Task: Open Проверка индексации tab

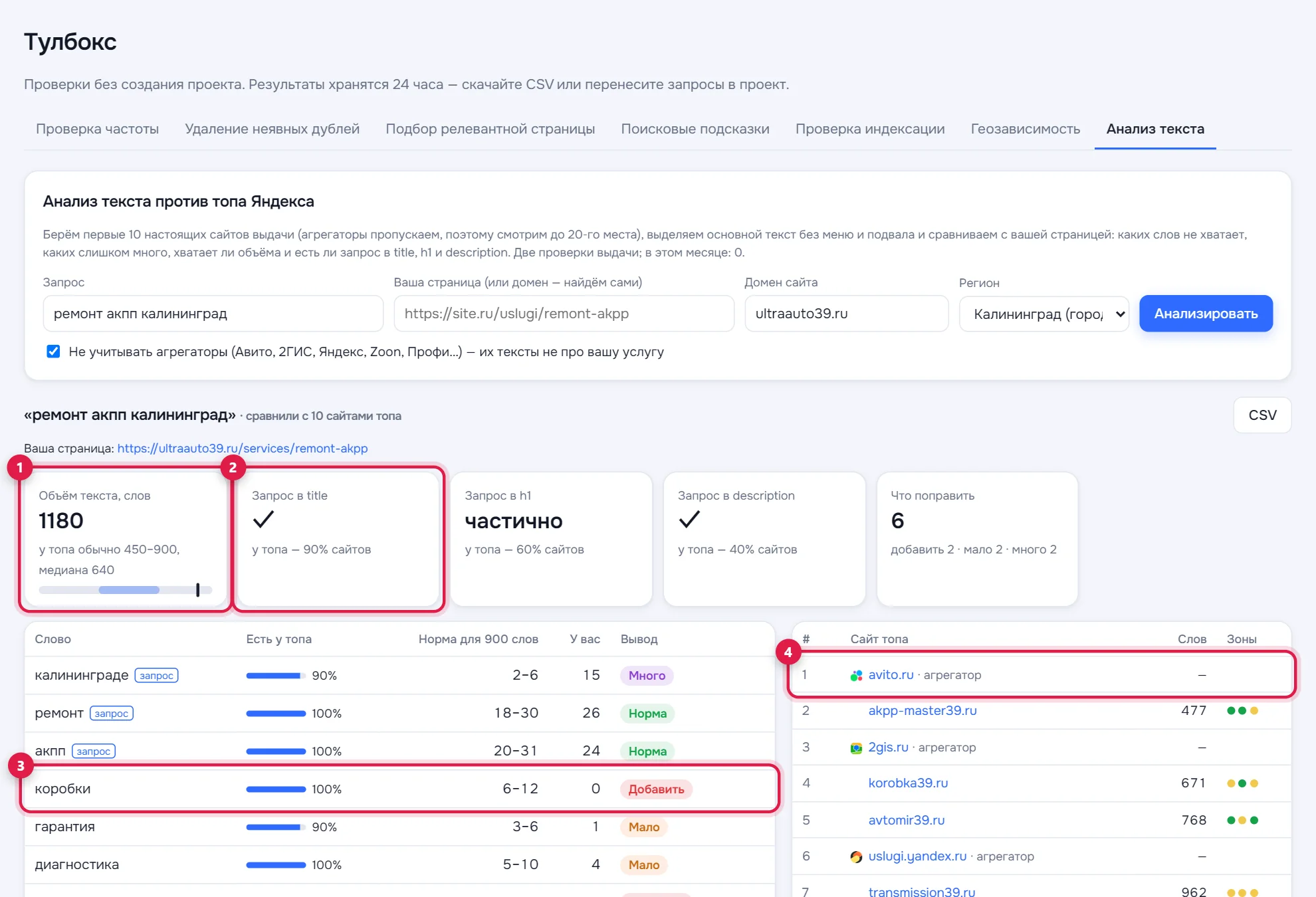Action: [870, 129]
